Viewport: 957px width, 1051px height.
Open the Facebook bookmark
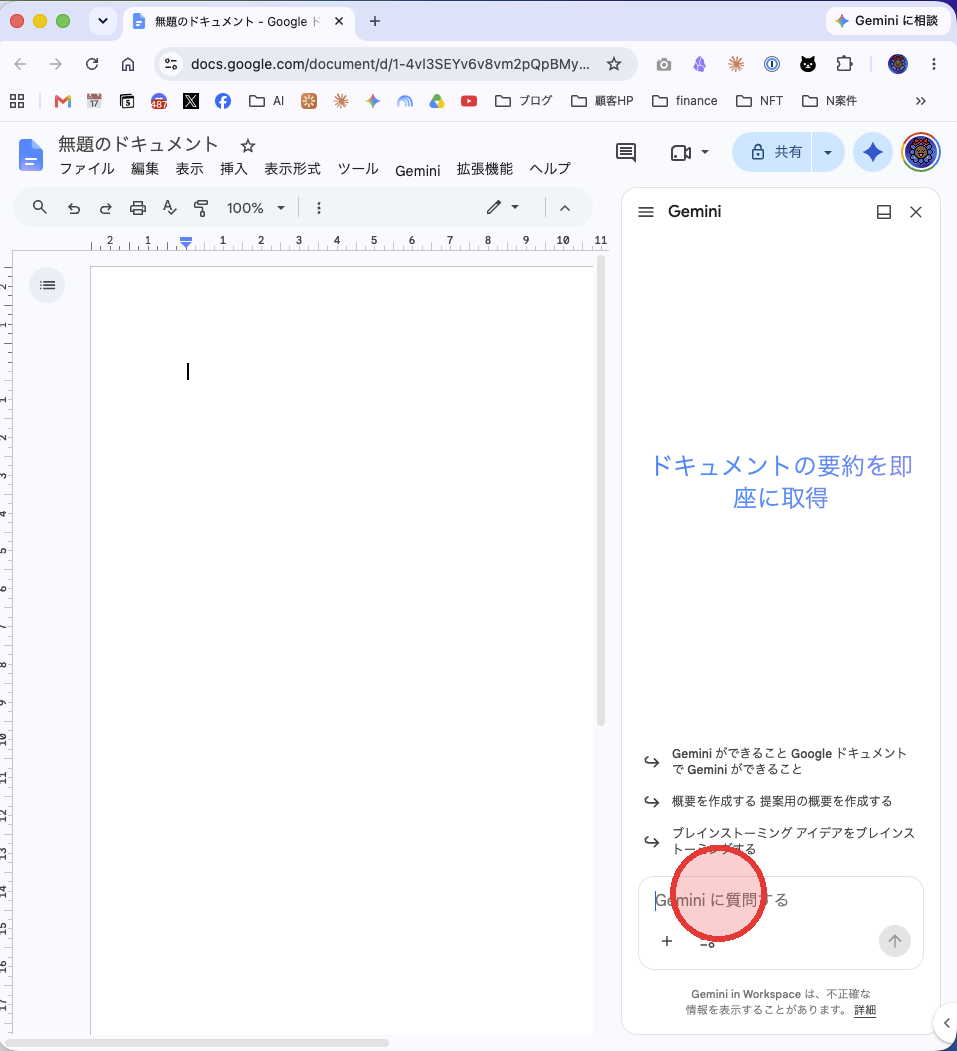point(223,101)
